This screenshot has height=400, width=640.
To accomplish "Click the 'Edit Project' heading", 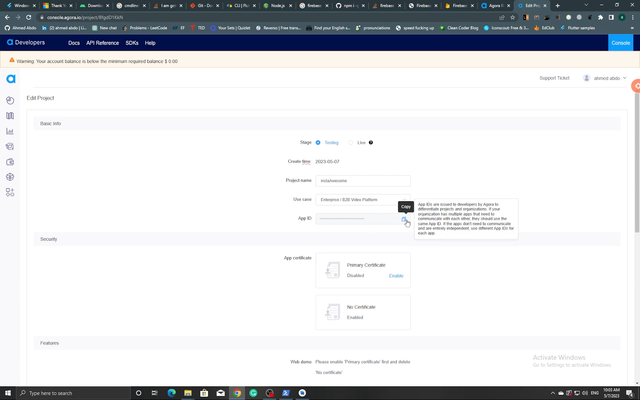I will (x=40, y=98).
